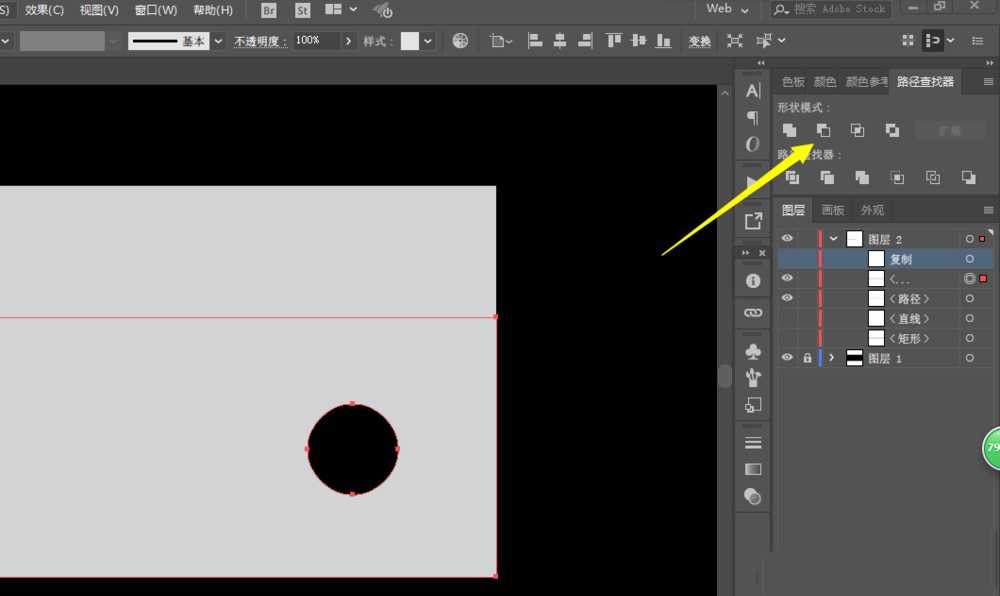Open the Character panel icon
The height and width of the screenshot is (596, 1000).
753,91
